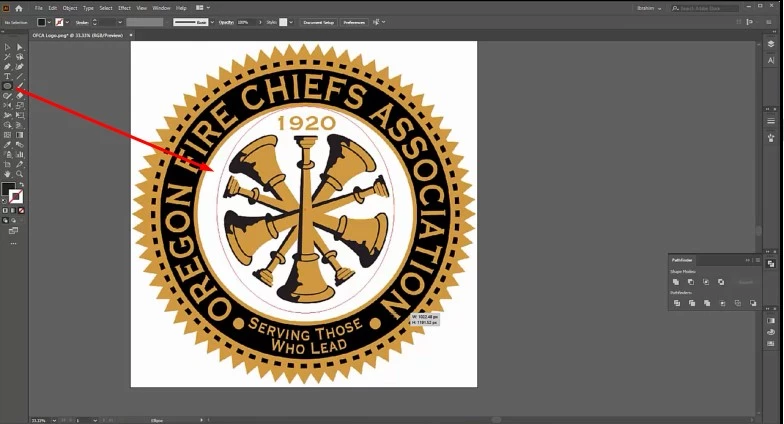Select the Symbol Sprayer tool
Viewport: 784px width, 424px height.
7,154
